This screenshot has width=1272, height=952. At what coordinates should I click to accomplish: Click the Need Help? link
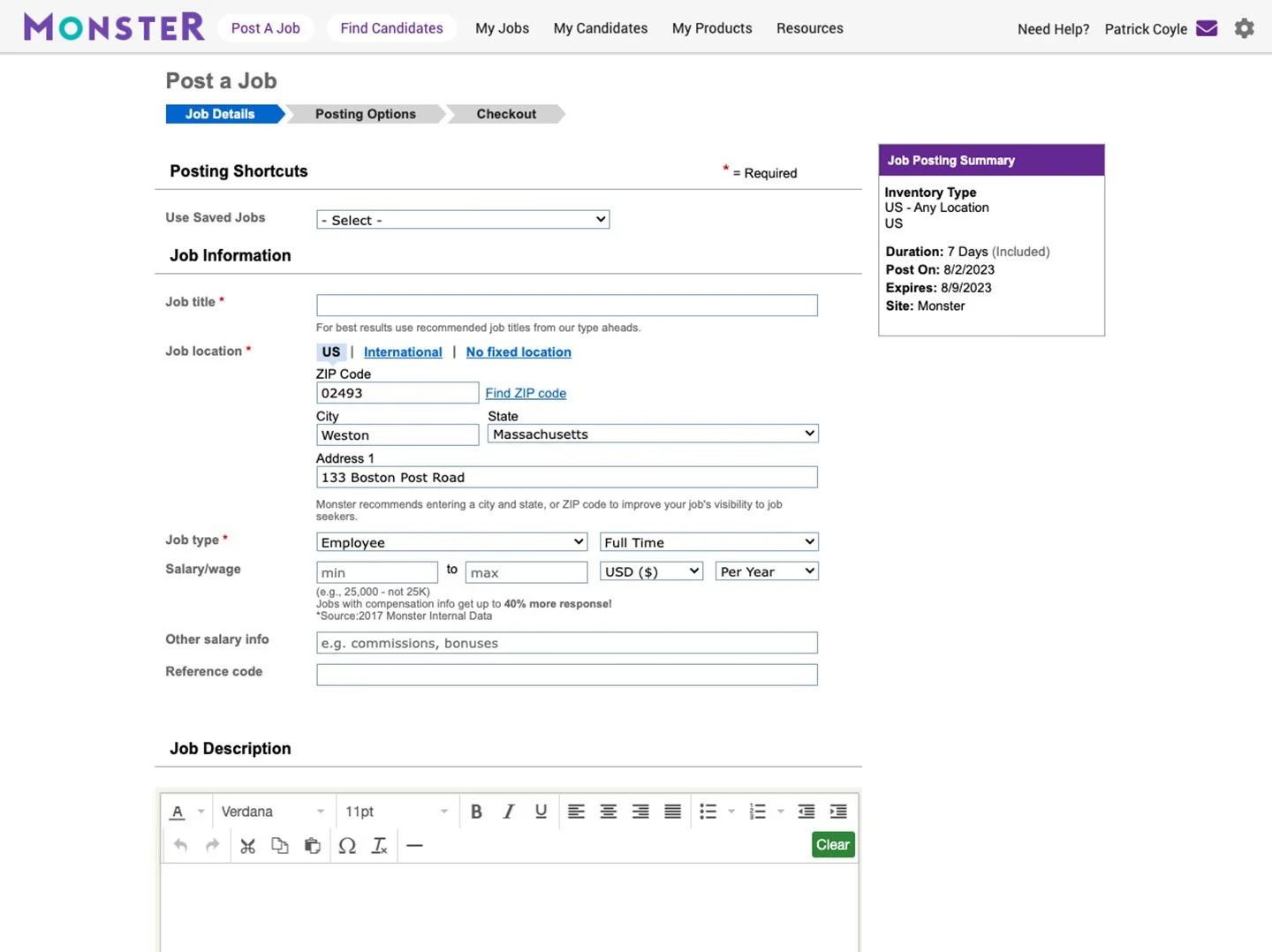pyautogui.click(x=1053, y=29)
